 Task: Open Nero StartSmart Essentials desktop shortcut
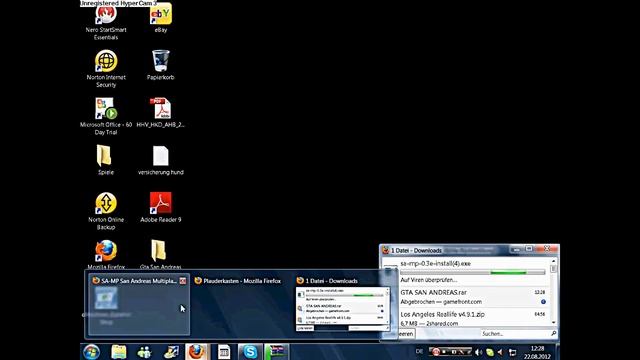pos(106,22)
